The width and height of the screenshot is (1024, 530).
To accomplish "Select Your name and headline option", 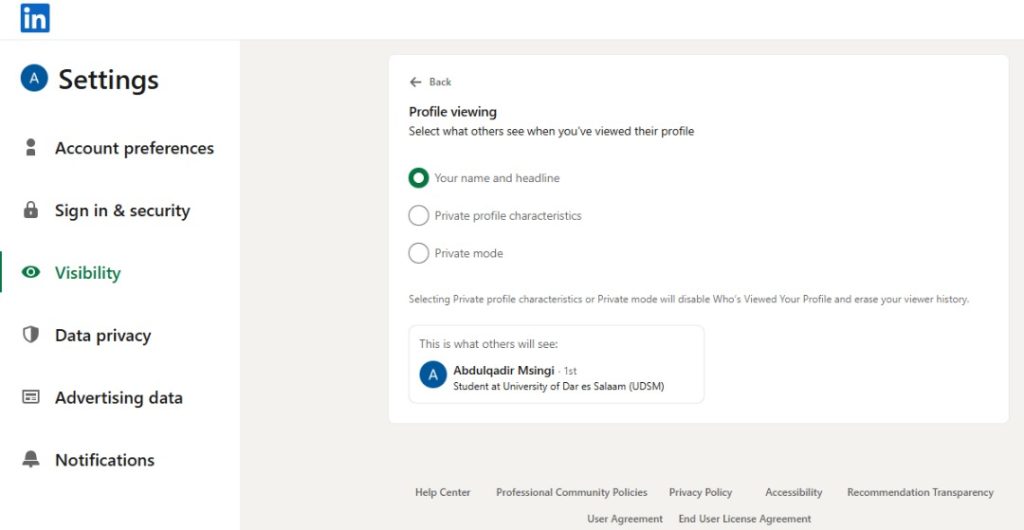I will tap(419, 178).
